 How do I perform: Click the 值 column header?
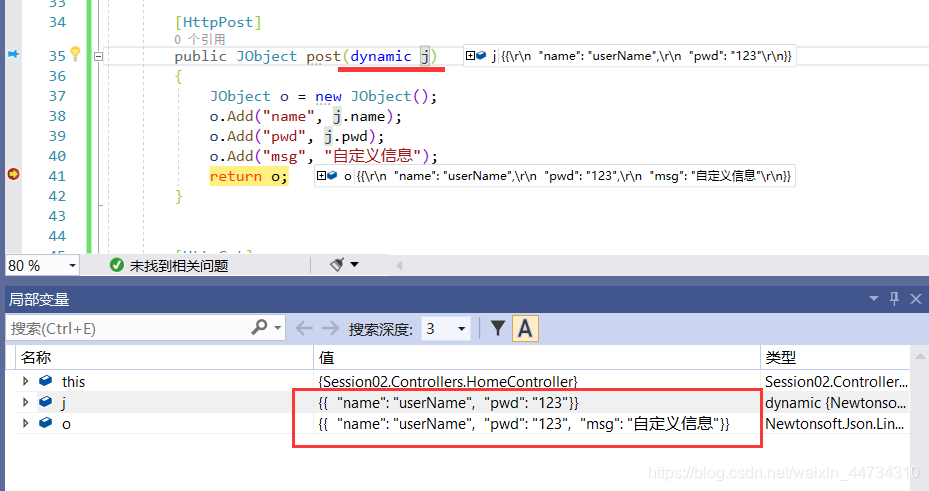tap(537, 357)
